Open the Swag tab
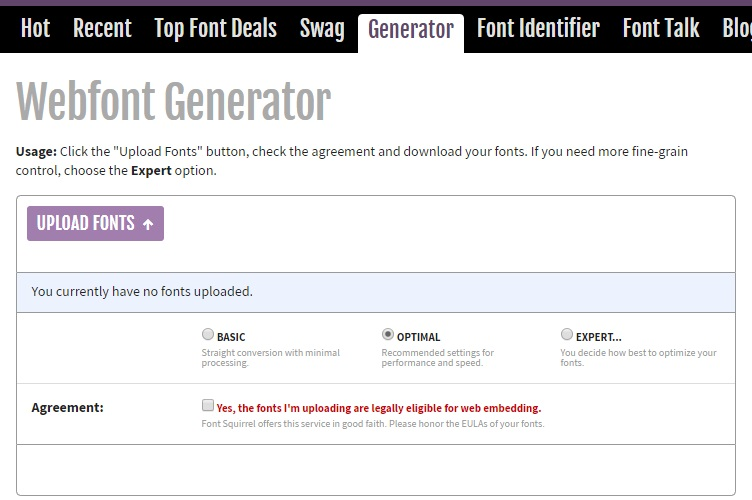Image resolution: width=752 pixels, height=500 pixels. [x=322, y=29]
